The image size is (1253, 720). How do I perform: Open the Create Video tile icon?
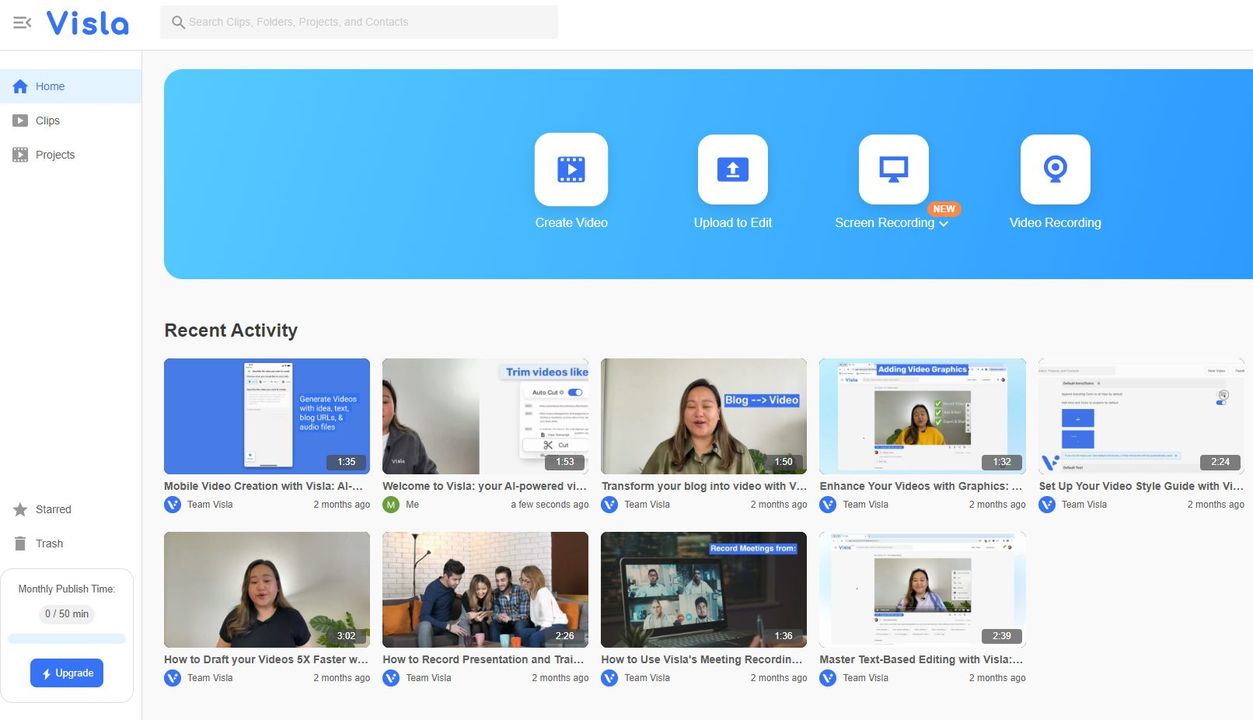(x=571, y=169)
